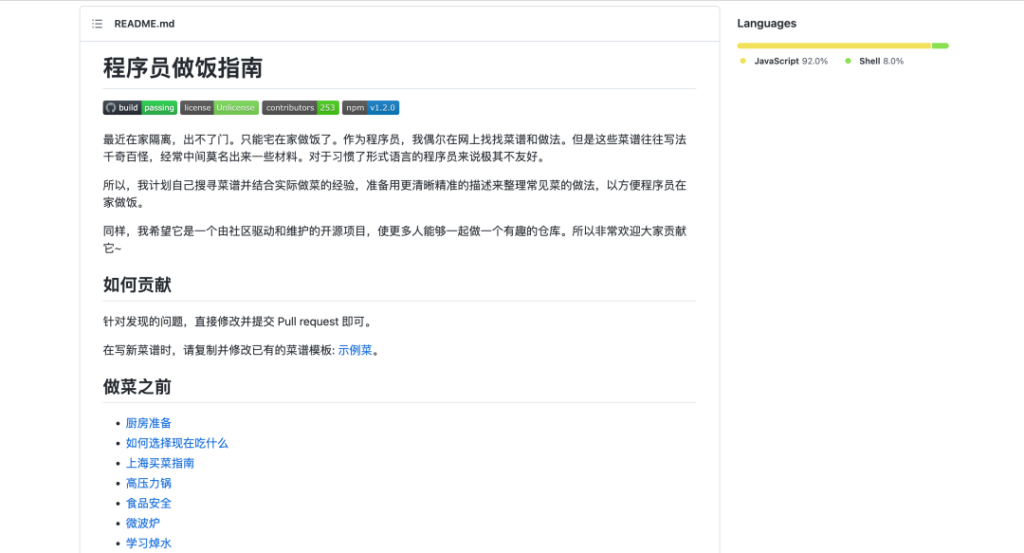Image resolution: width=1024 pixels, height=553 pixels.
Task: Visit the 学习焯水 link
Action: (148, 543)
